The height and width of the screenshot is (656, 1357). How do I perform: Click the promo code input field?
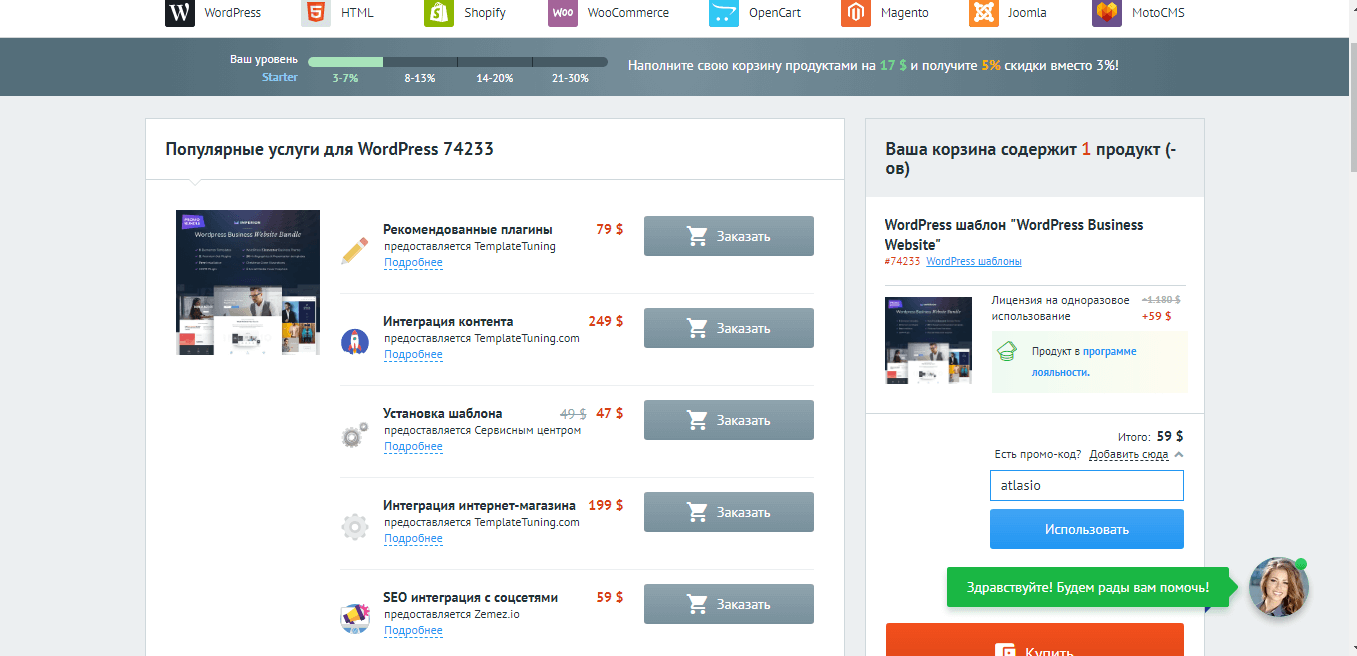pos(1086,486)
